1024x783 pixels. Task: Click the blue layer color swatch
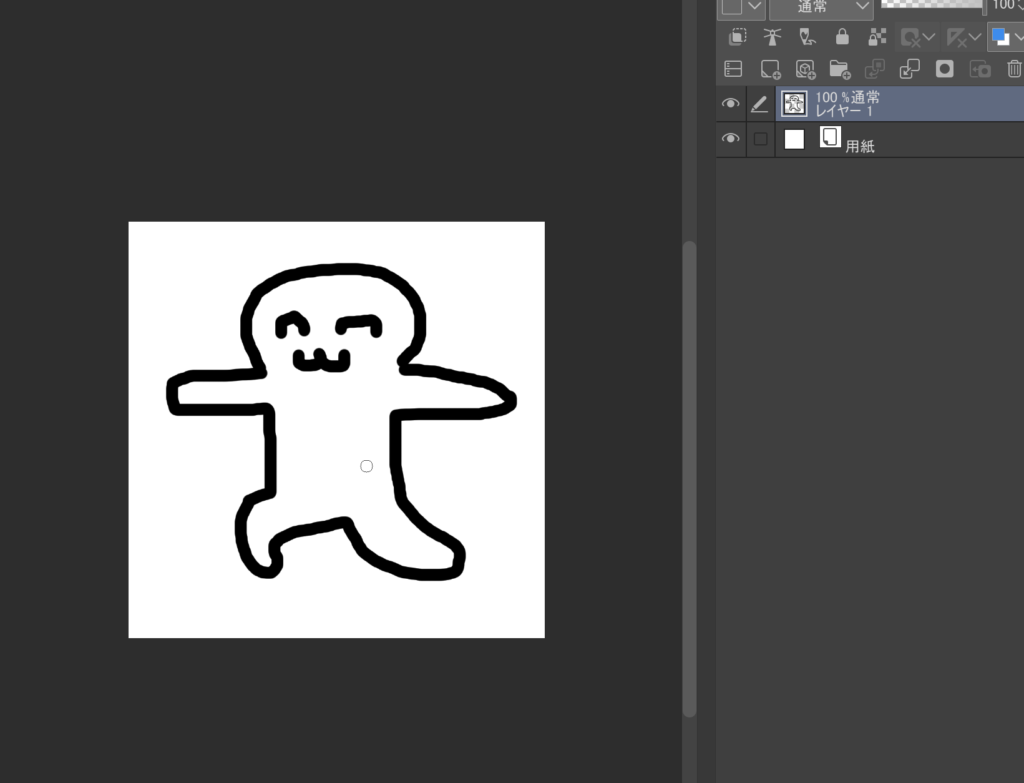pos(1000,37)
